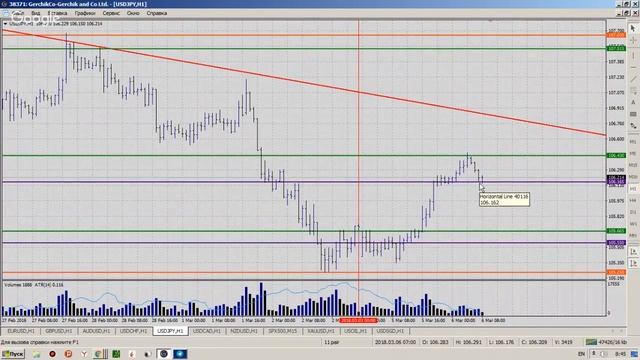Open the Справка menu
The image size is (640, 360).
coord(157,13)
